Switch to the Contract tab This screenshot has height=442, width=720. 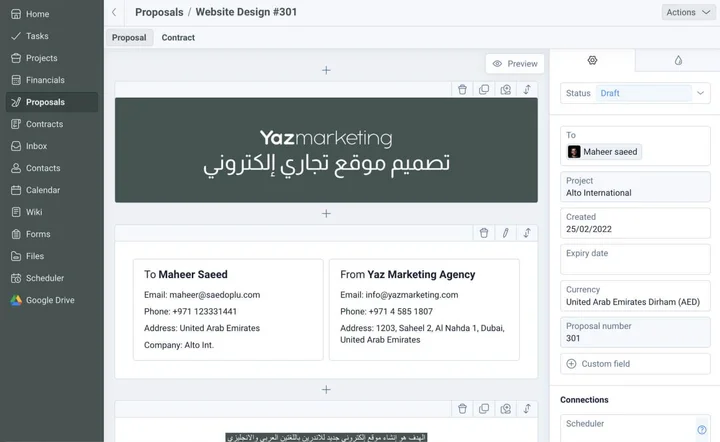pos(178,38)
